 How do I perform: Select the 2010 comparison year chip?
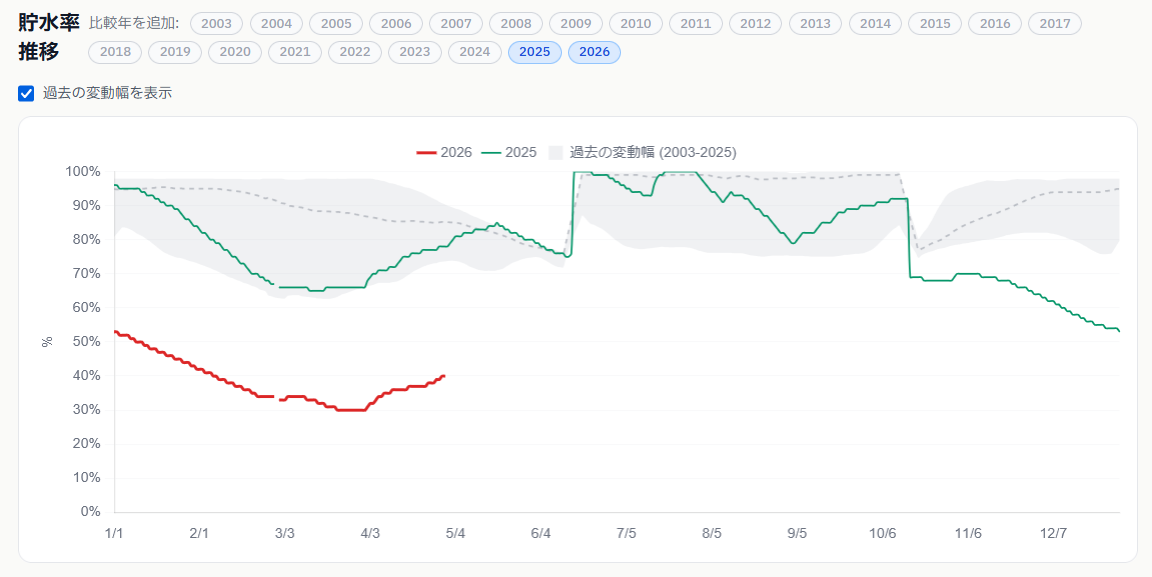point(635,24)
